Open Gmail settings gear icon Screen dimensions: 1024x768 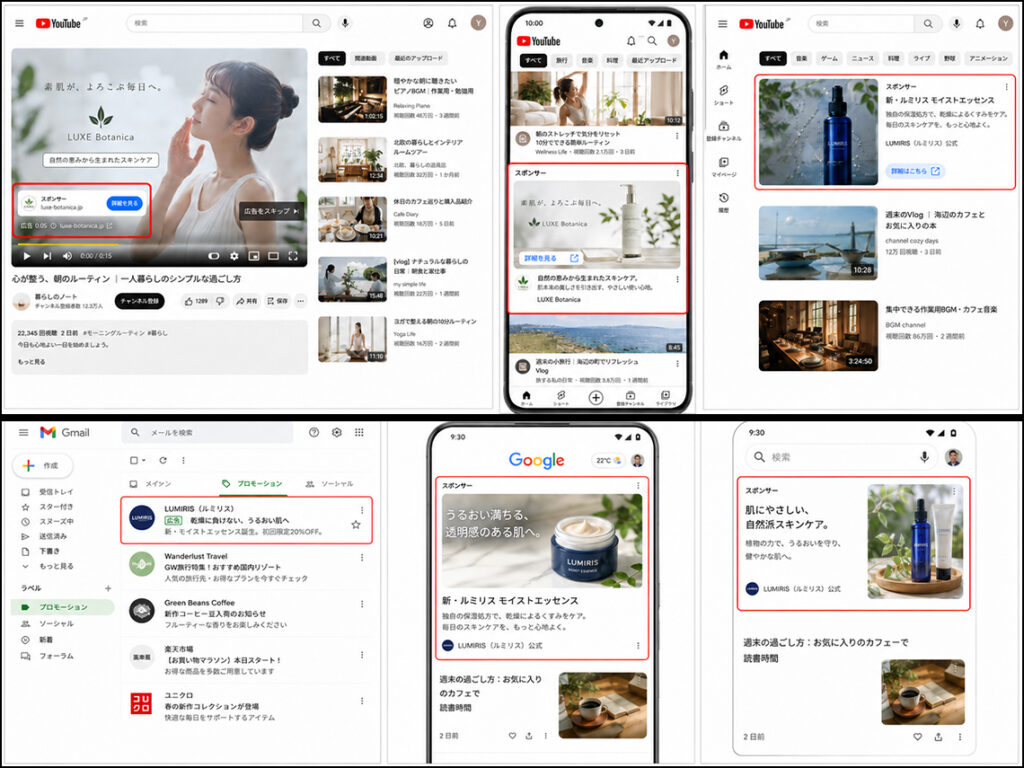click(x=337, y=432)
